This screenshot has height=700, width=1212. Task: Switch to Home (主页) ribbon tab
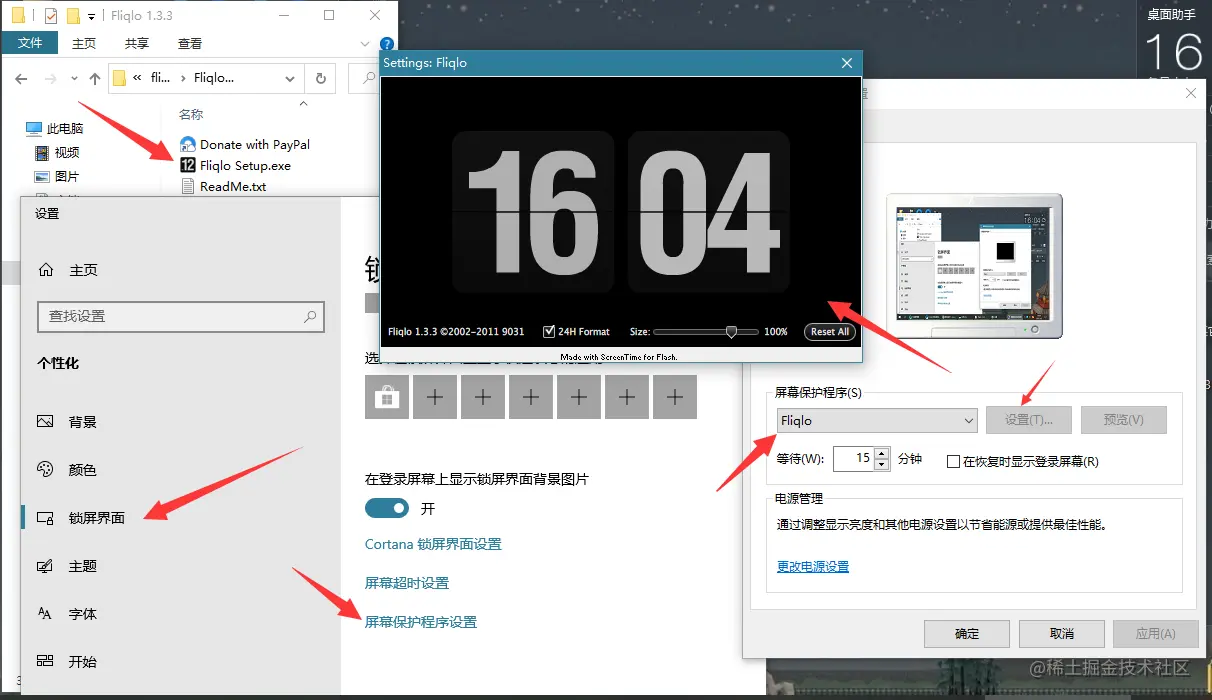click(84, 43)
